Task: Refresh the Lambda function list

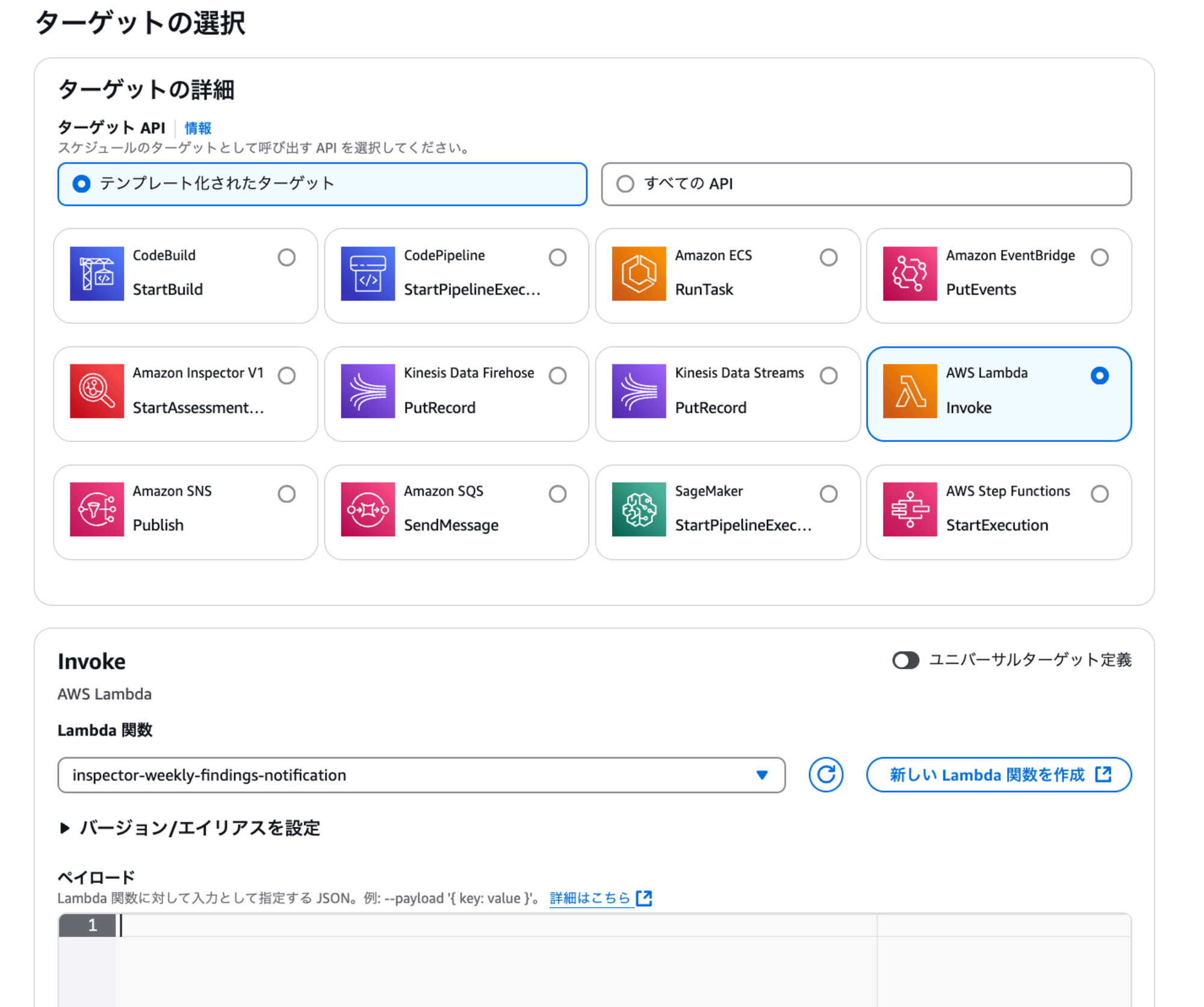Action: pyautogui.click(x=825, y=775)
